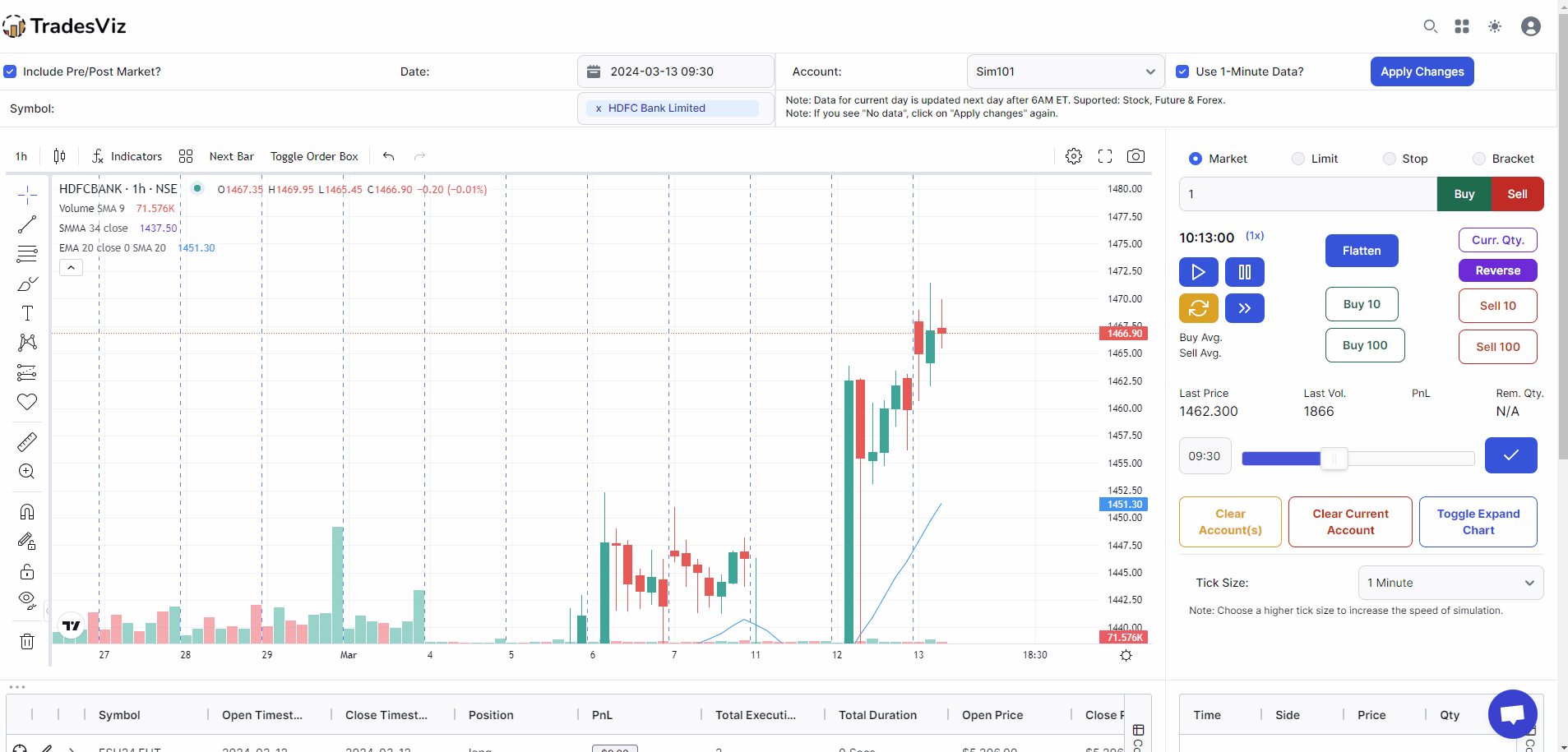Click the time slider handle
This screenshot has height=752, width=1568.
(x=1334, y=459)
